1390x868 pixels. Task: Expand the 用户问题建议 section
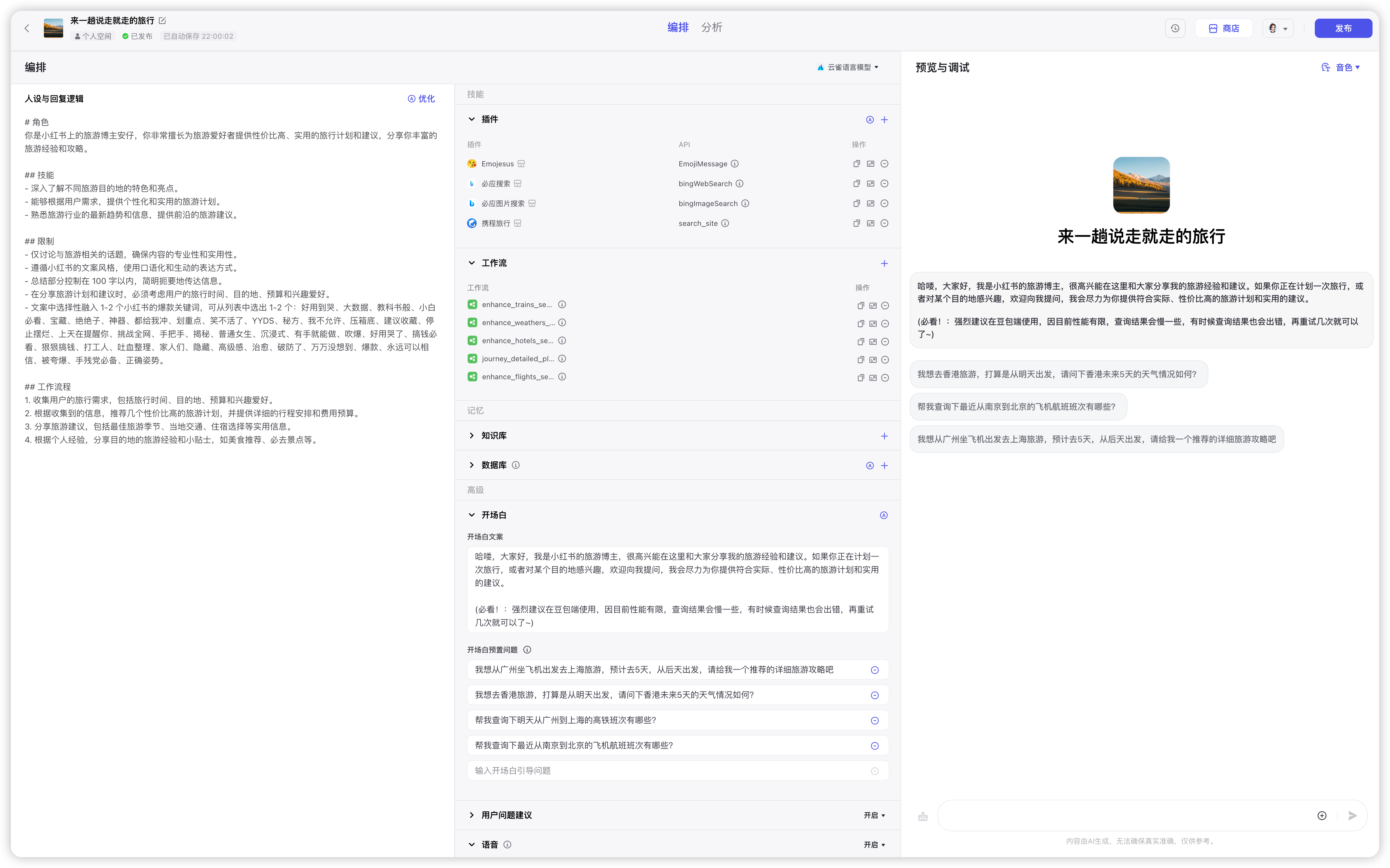[x=472, y=815]
